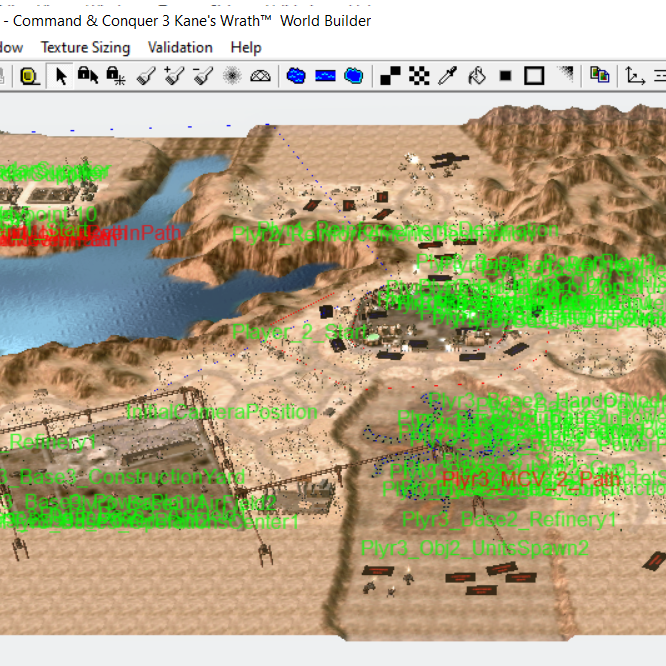Click the overlapping colored pages icon
The width and height of the screenshot is (666, 666).
(x=599, y=76)
